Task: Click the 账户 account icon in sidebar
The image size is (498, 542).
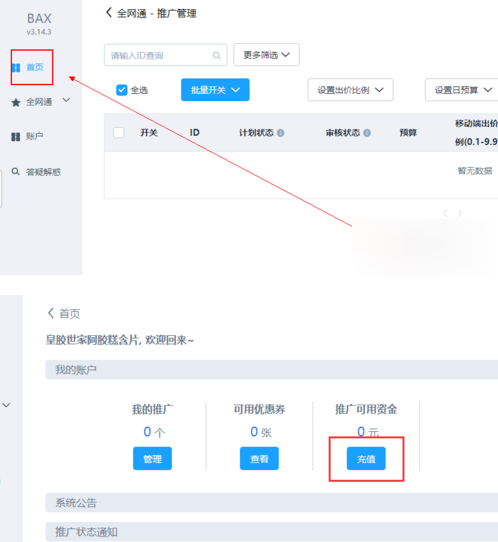Action: point(16,137)
